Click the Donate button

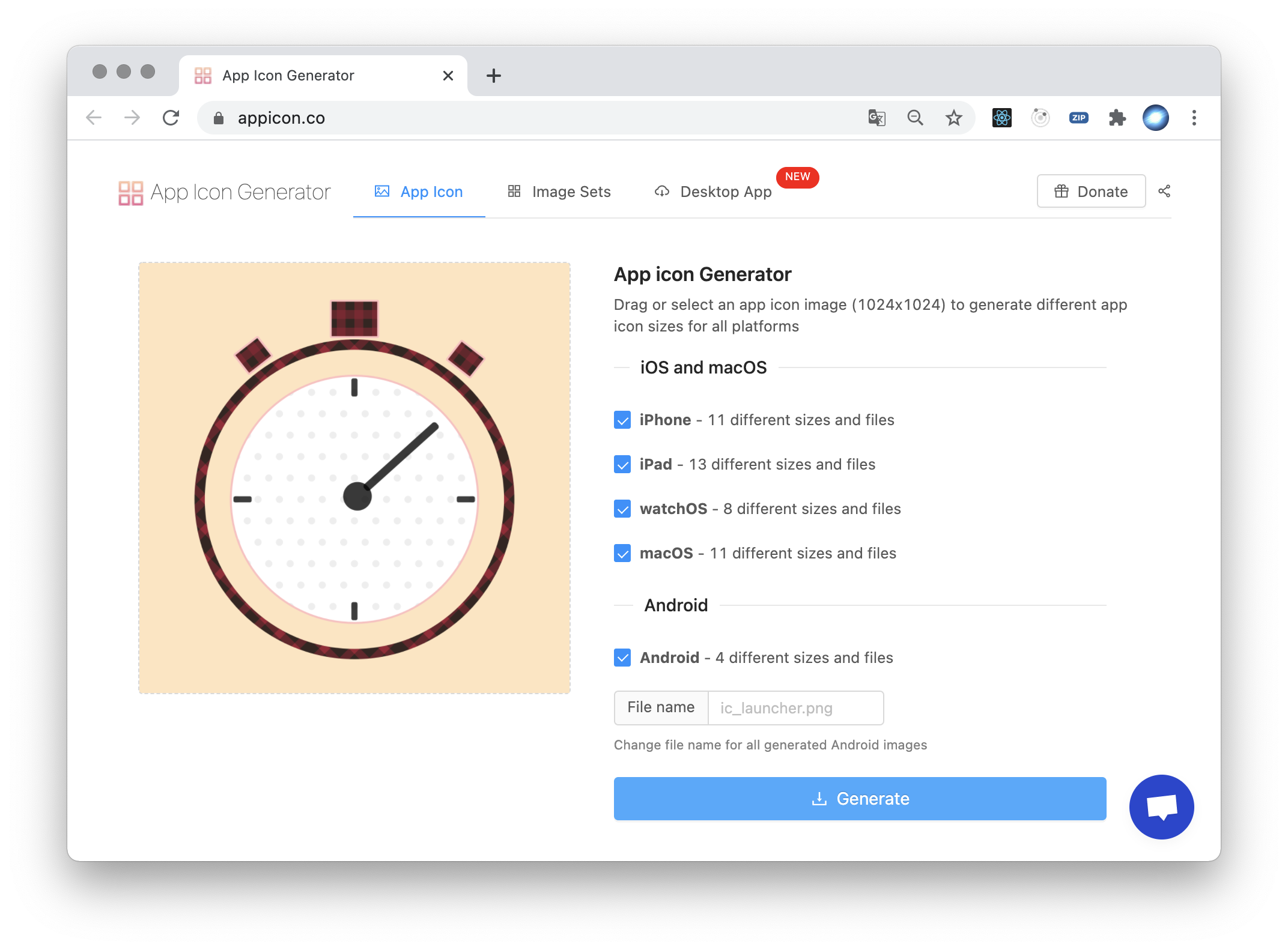(1090, 192)
